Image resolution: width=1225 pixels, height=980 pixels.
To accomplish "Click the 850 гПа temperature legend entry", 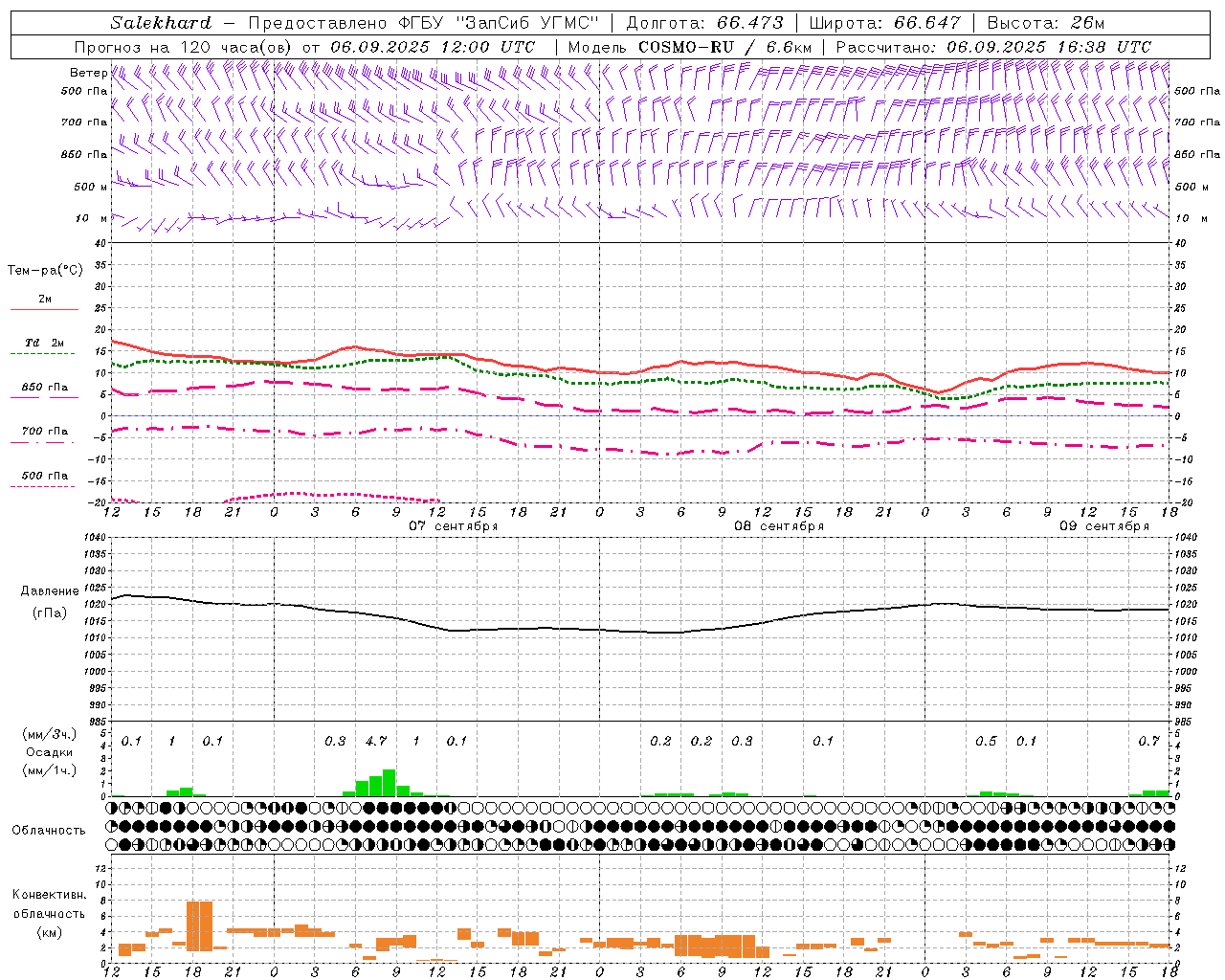I will 45,388.
